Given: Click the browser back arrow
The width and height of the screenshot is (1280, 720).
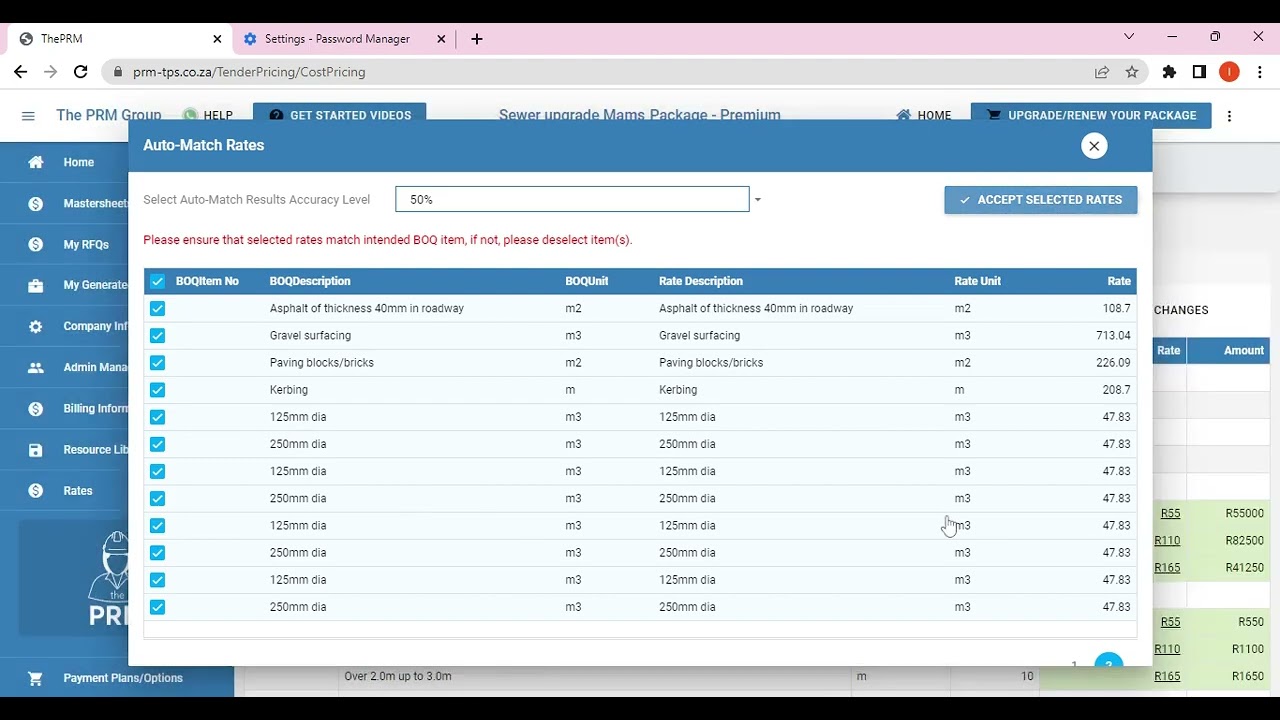Looking at the screenshot, I should [x=20, y=72].
